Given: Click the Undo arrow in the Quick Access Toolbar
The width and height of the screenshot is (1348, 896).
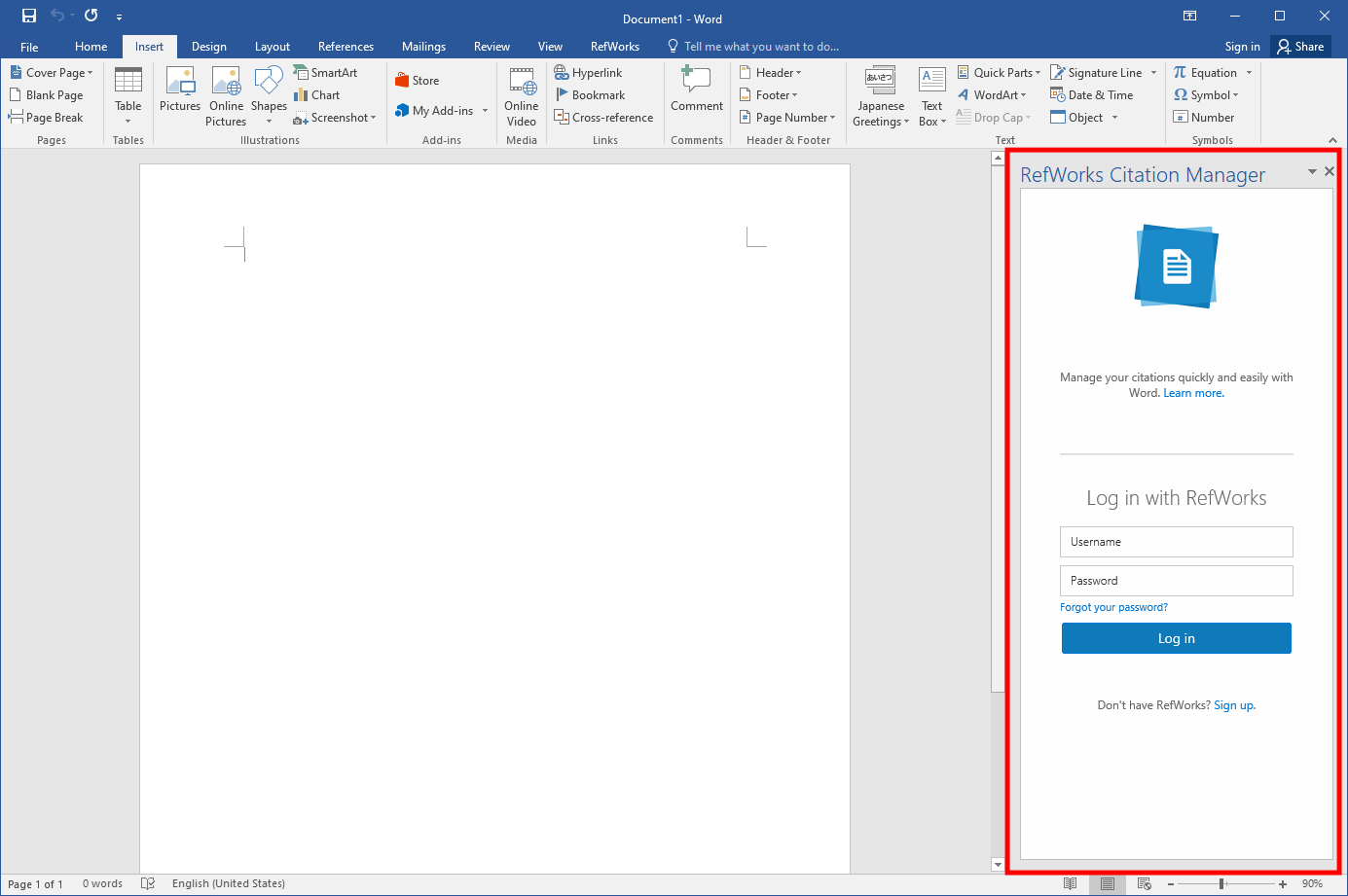Looking at the screenshot, I should 57,16.
